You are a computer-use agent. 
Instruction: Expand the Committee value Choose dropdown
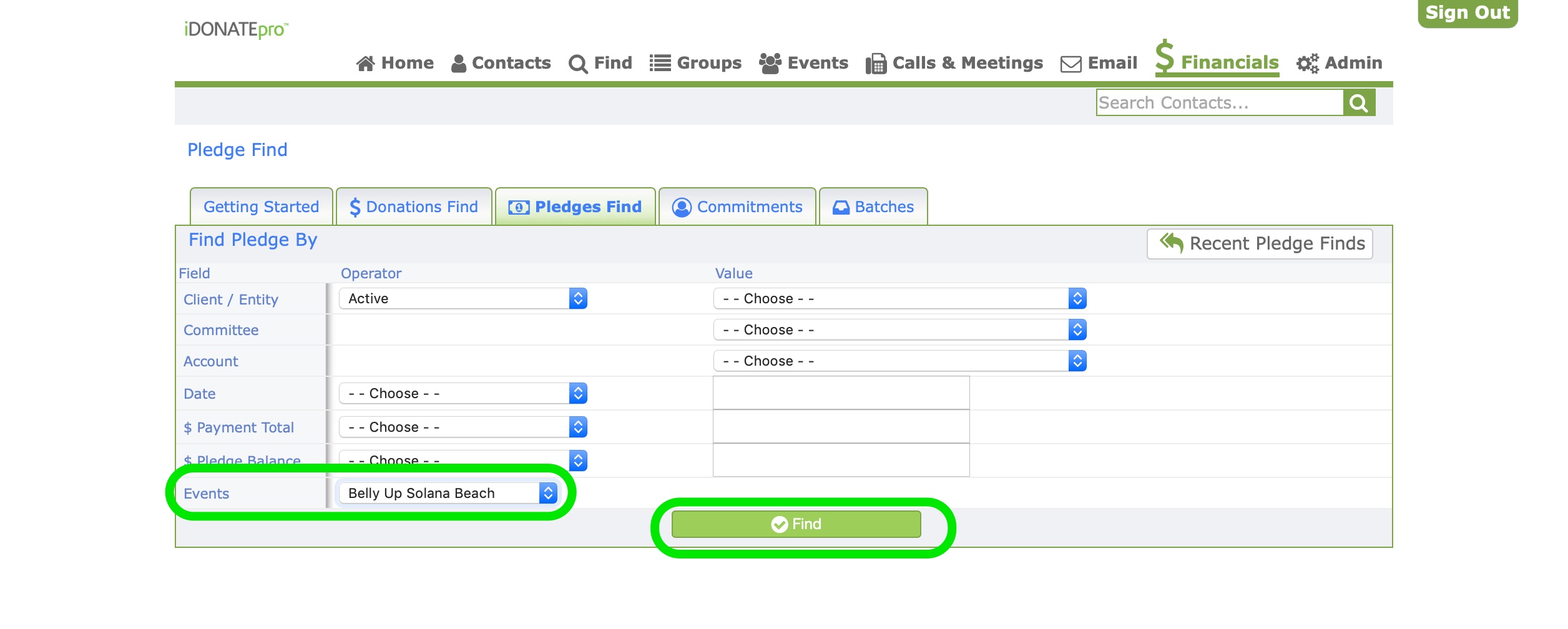pyautogui.click(x=899, y=329)
